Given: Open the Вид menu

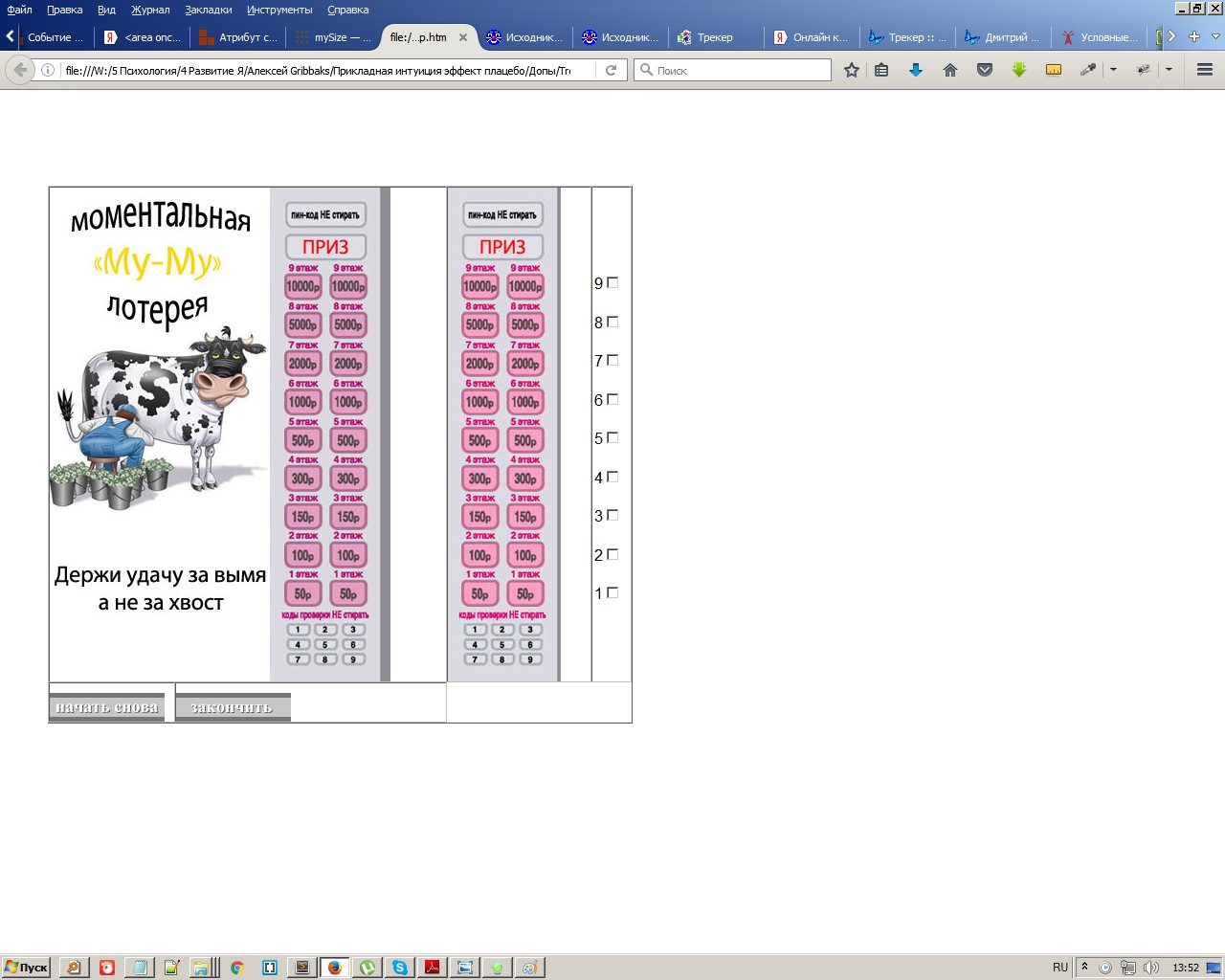Looking at the screenshot, I should (x=106, y=10).
